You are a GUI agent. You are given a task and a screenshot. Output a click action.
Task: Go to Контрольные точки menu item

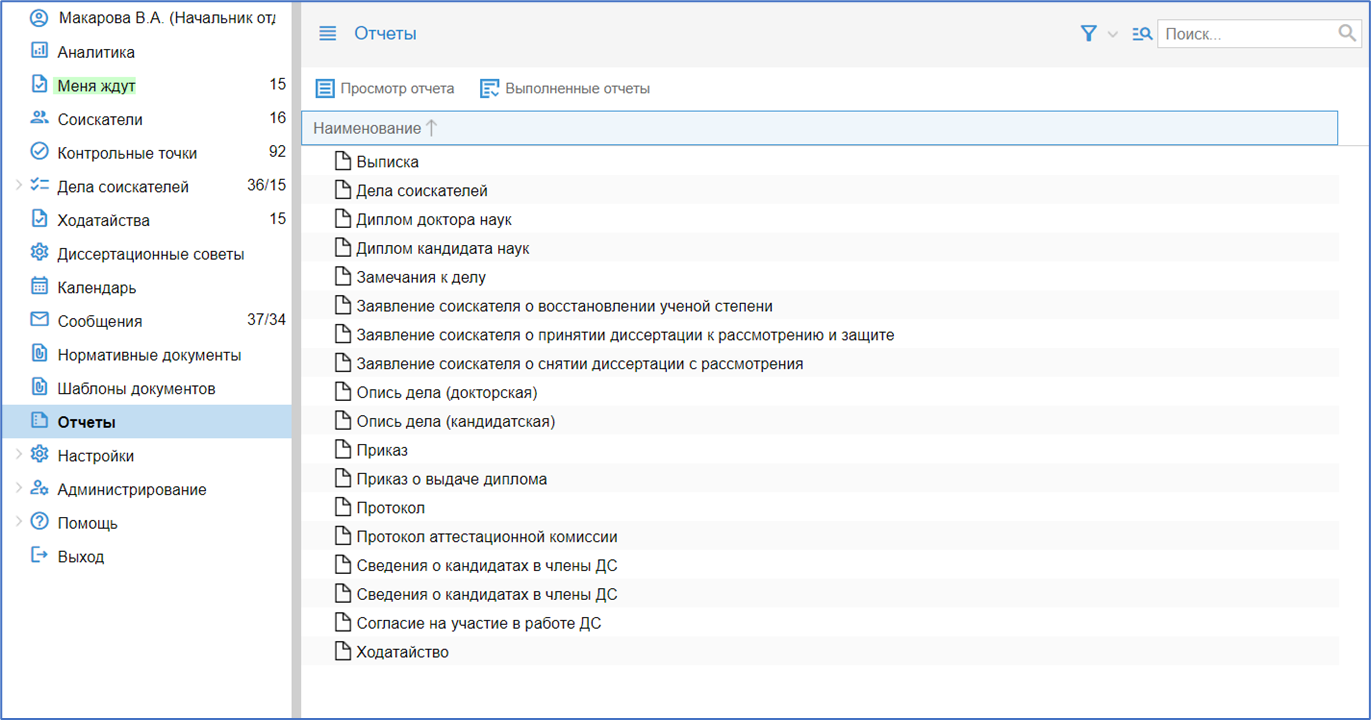127,153
